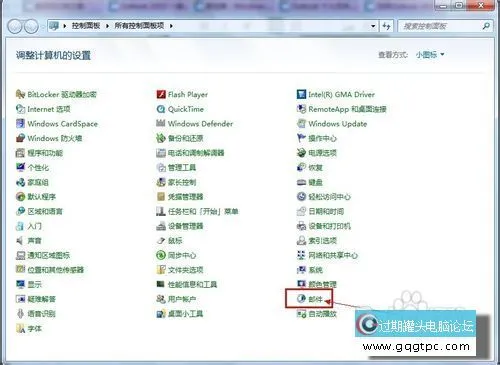500x365 pixels.
Task: Open BitLocker 驱动器加密 icon
Action: (x=56, y=94)
